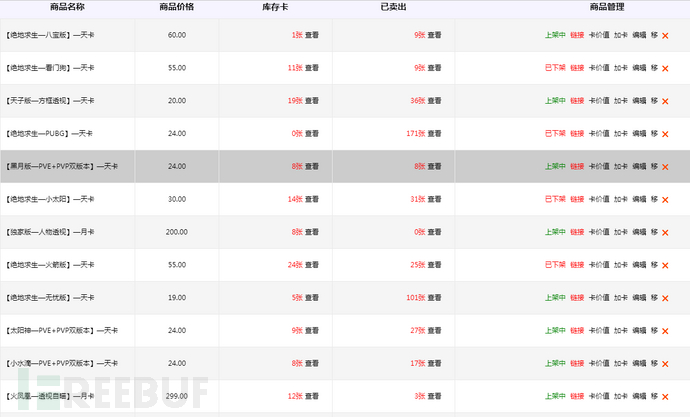Select the product name containing 小水滴
The image size is (690, 417).
coord(62,363)
